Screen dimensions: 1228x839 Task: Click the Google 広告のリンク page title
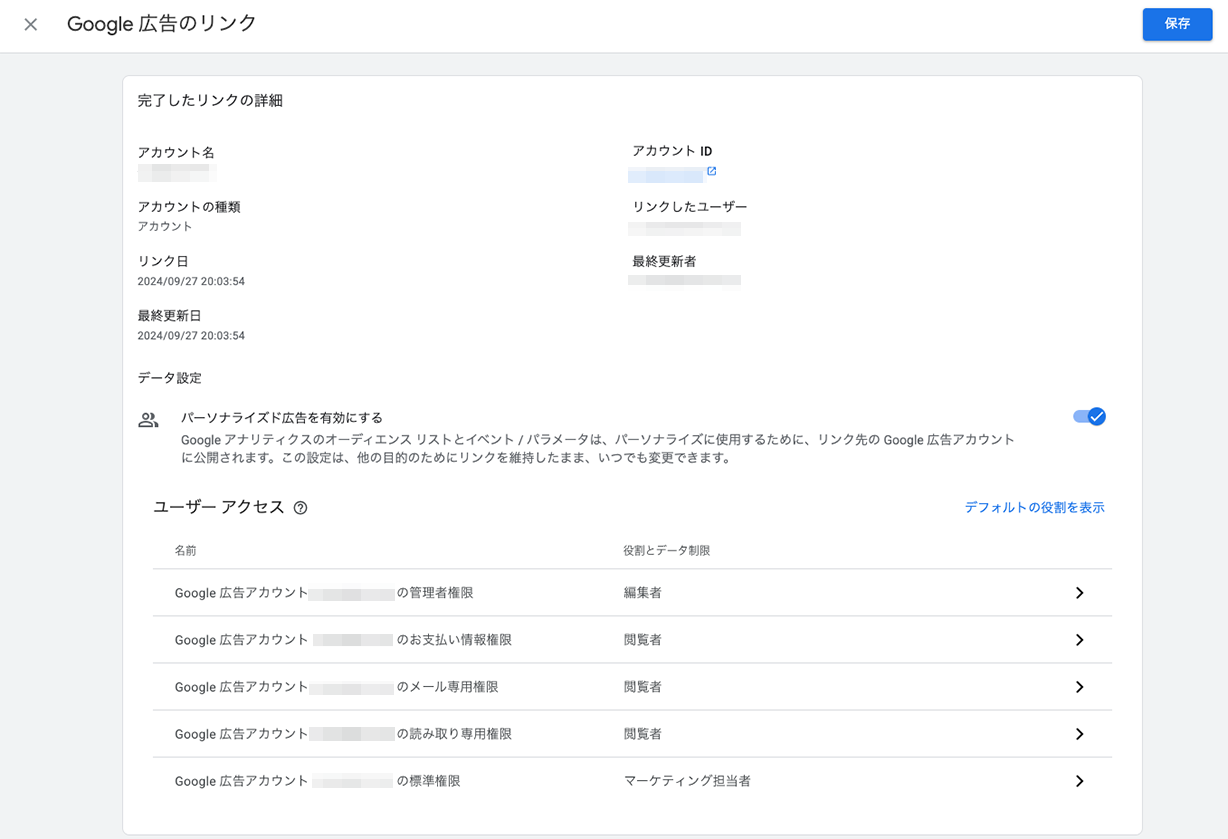(x=162, y=24)
